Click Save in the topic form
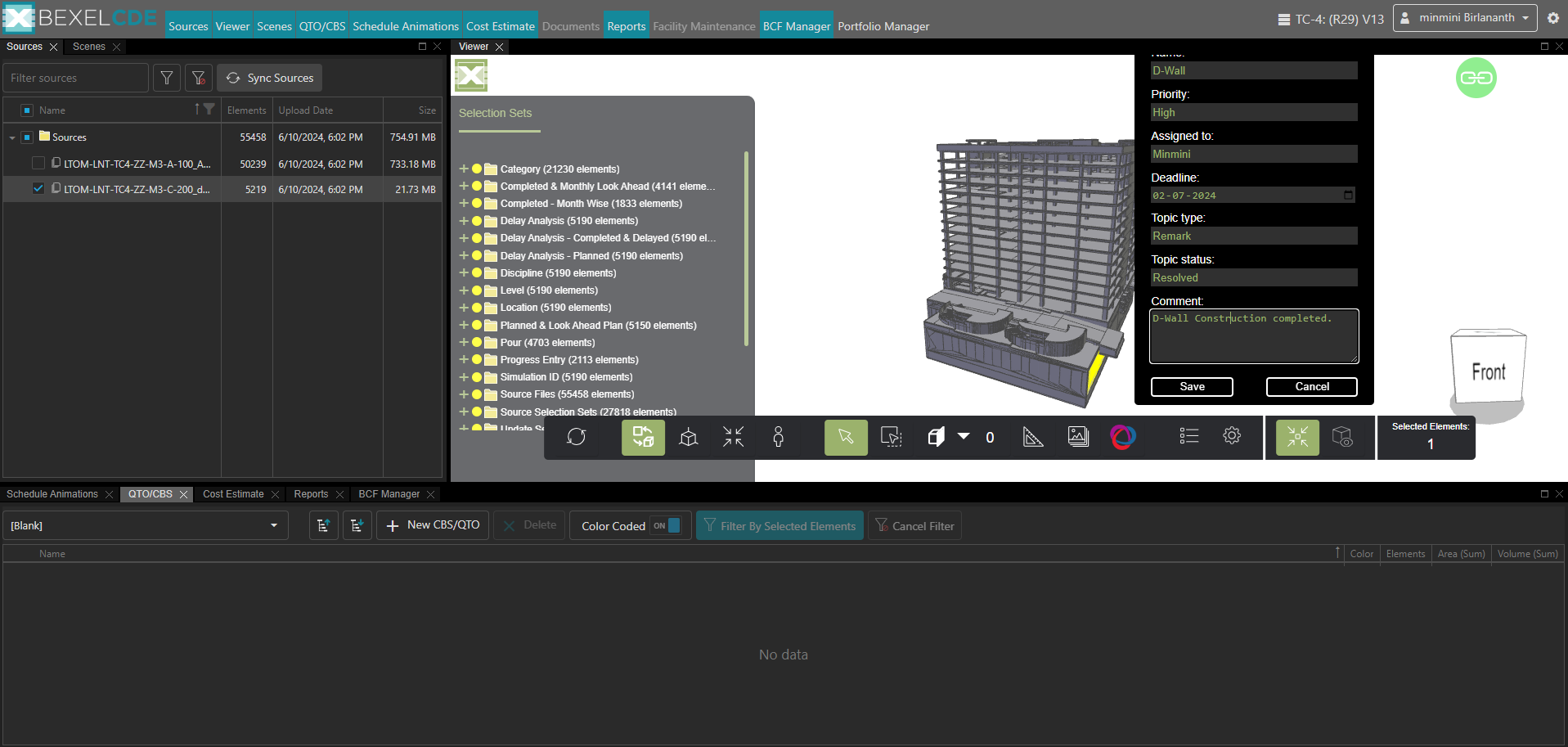Viewport: 1568px width, 747px height. [x=1191, y=387]
